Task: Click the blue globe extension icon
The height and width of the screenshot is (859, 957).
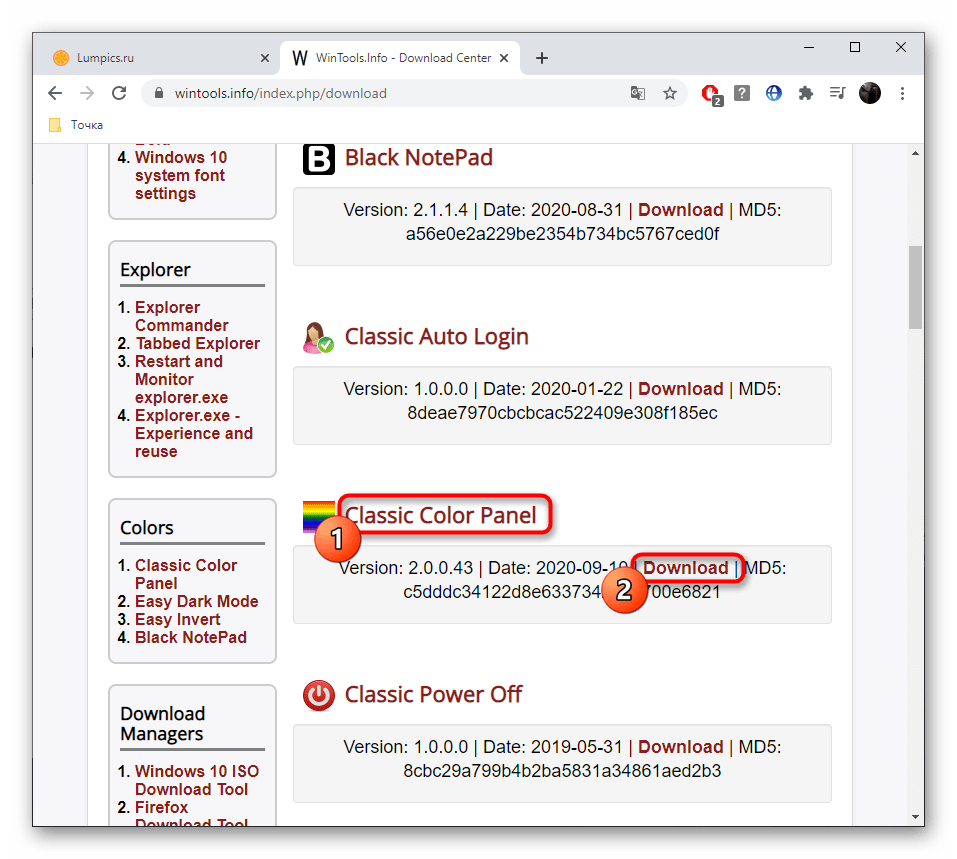Action: (773, 93)
